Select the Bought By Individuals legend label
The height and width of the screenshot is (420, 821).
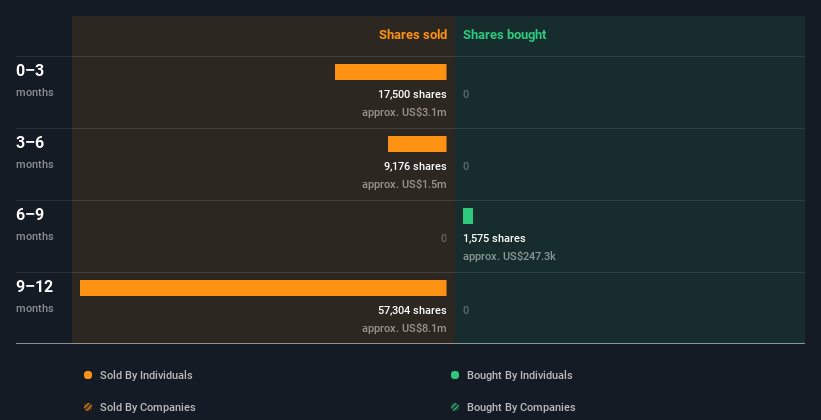[x=519, y=375]
